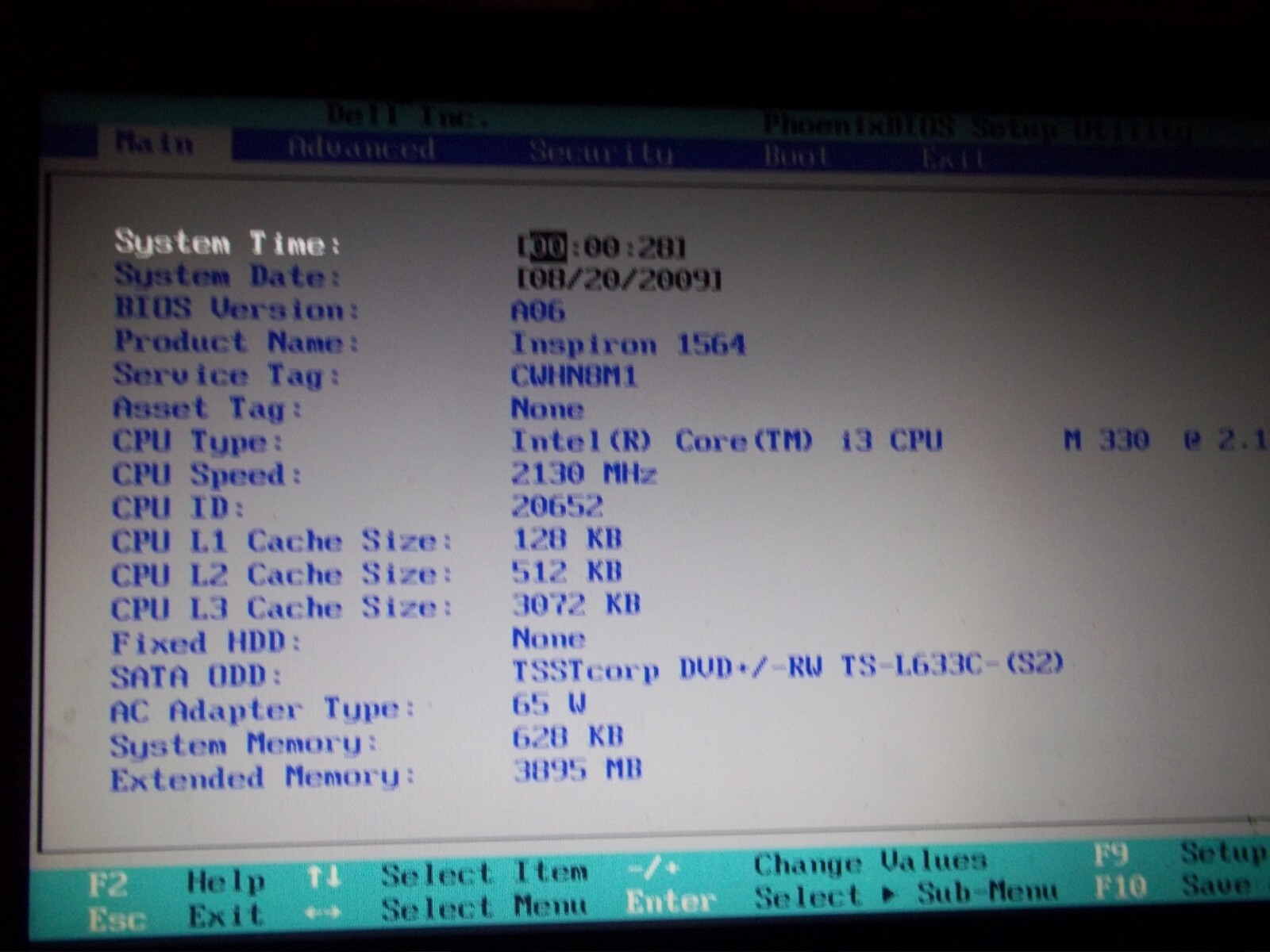Viewport: 1270px width, 952px height.
Task: Click the CPU L3 Cache Size label
Action: click(283, 608)
